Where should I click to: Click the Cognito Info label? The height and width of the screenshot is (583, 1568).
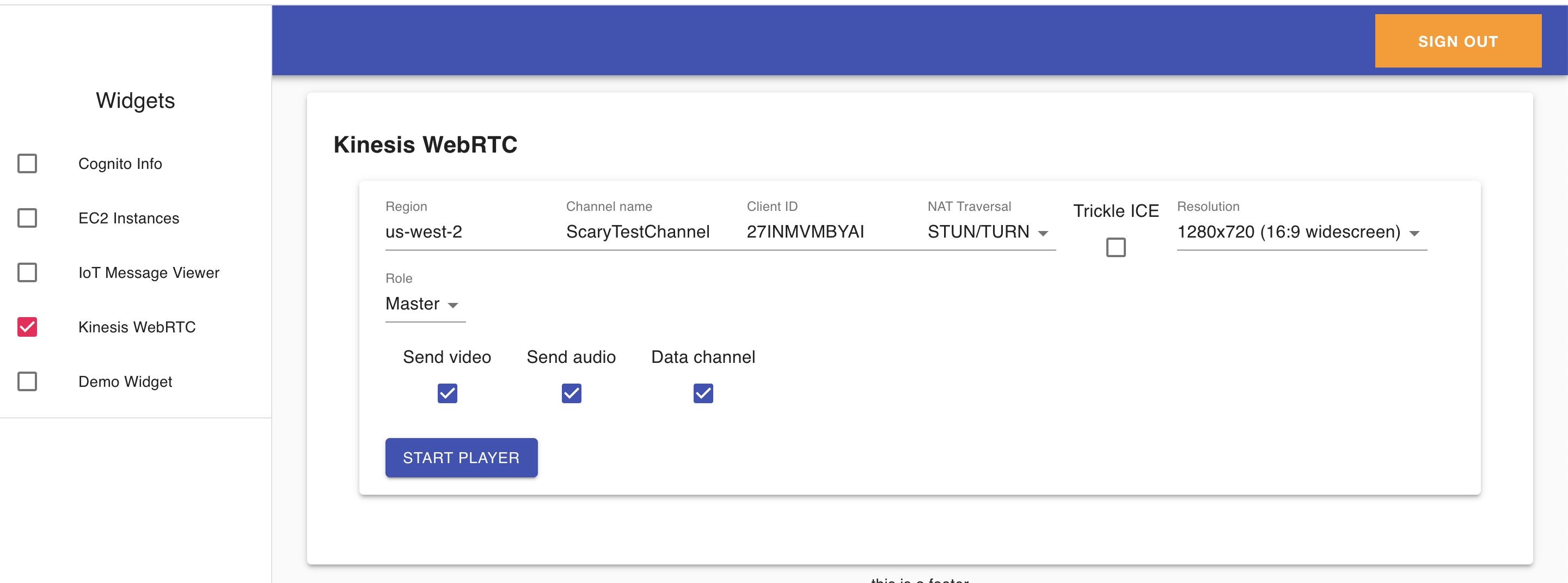[x=120, y=164]
